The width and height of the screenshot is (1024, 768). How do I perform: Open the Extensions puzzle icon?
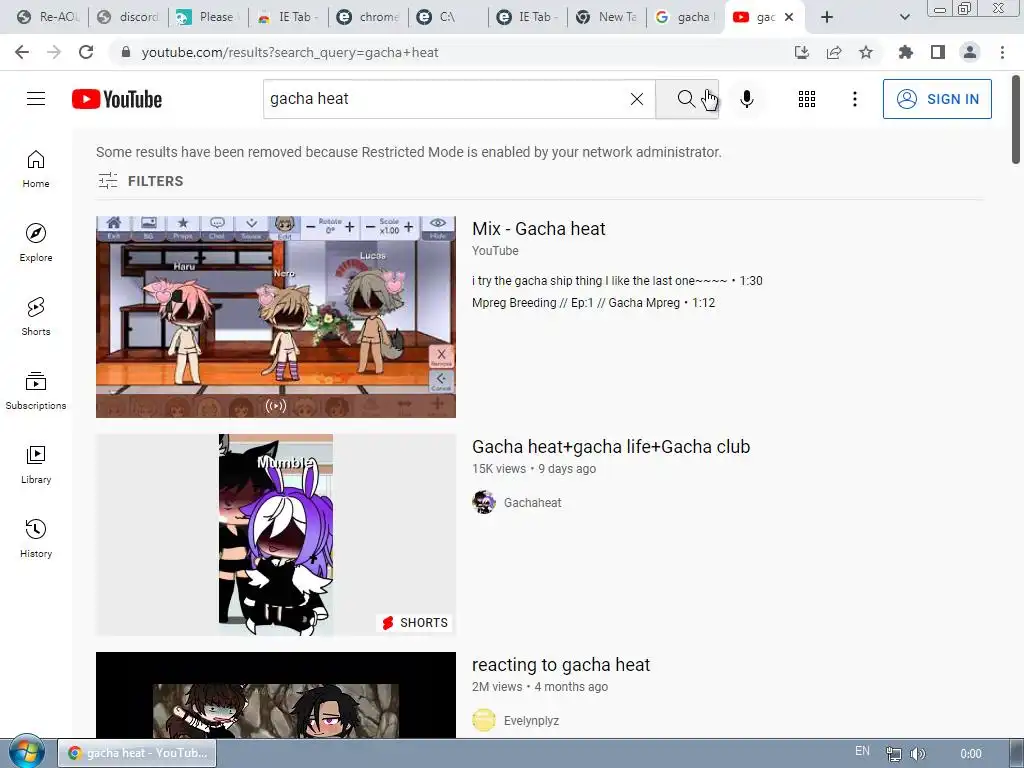point(905,52)
